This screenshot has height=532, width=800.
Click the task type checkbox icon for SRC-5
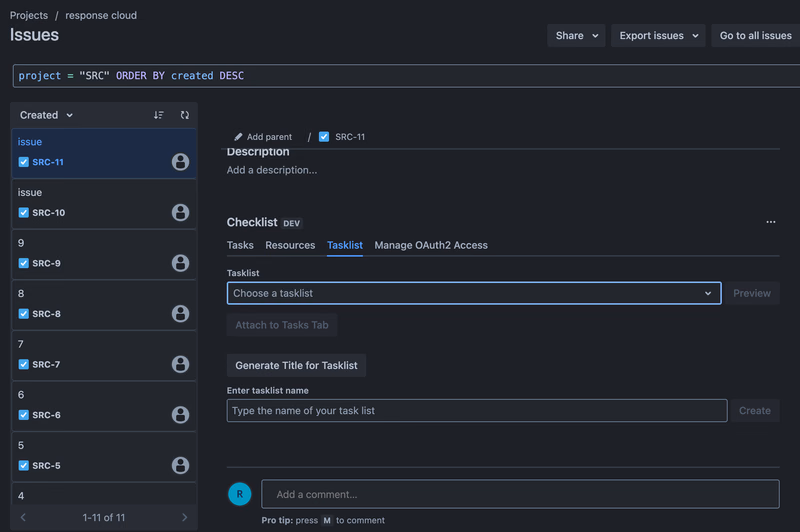23,465
